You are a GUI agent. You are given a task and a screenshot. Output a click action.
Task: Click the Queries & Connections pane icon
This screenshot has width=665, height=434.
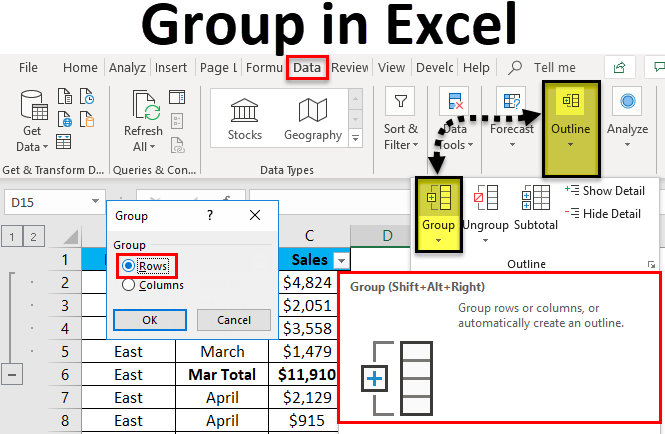pyautogui.click(x=177, y=97)
